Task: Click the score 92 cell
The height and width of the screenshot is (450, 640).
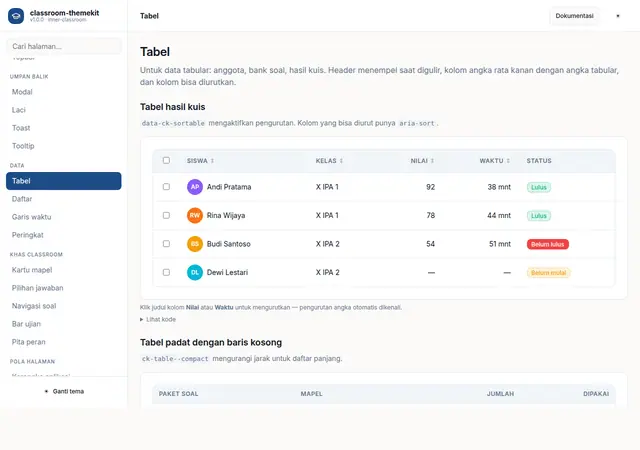Action: point(431,187)
